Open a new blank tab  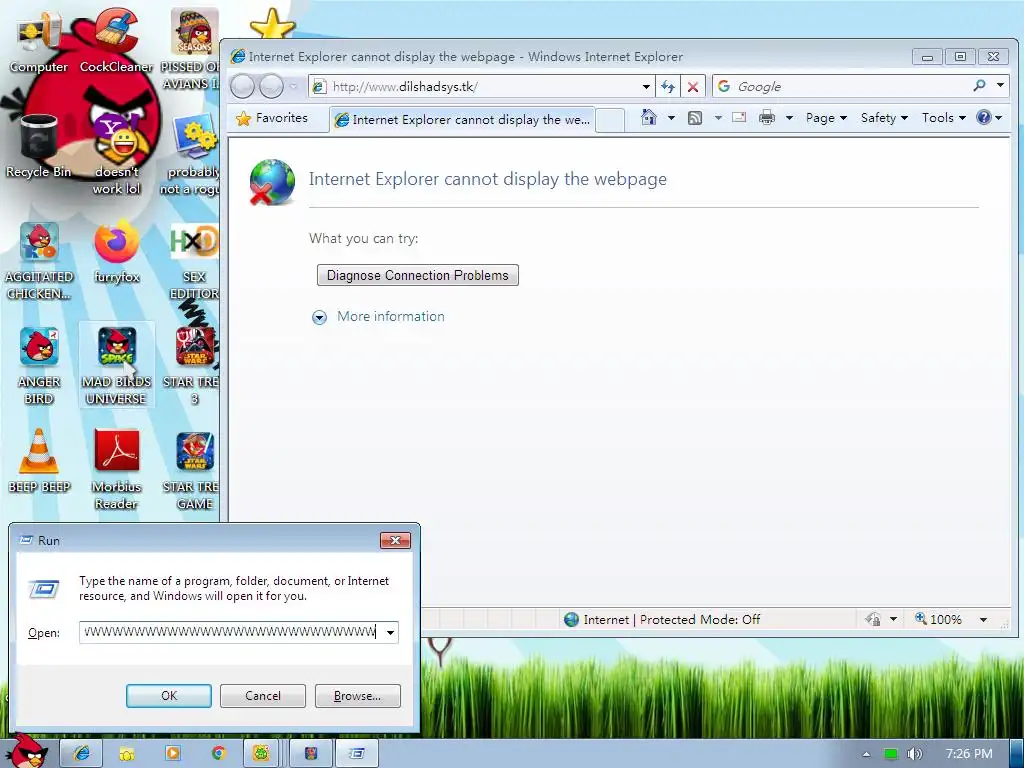click(x=610, y=120)
